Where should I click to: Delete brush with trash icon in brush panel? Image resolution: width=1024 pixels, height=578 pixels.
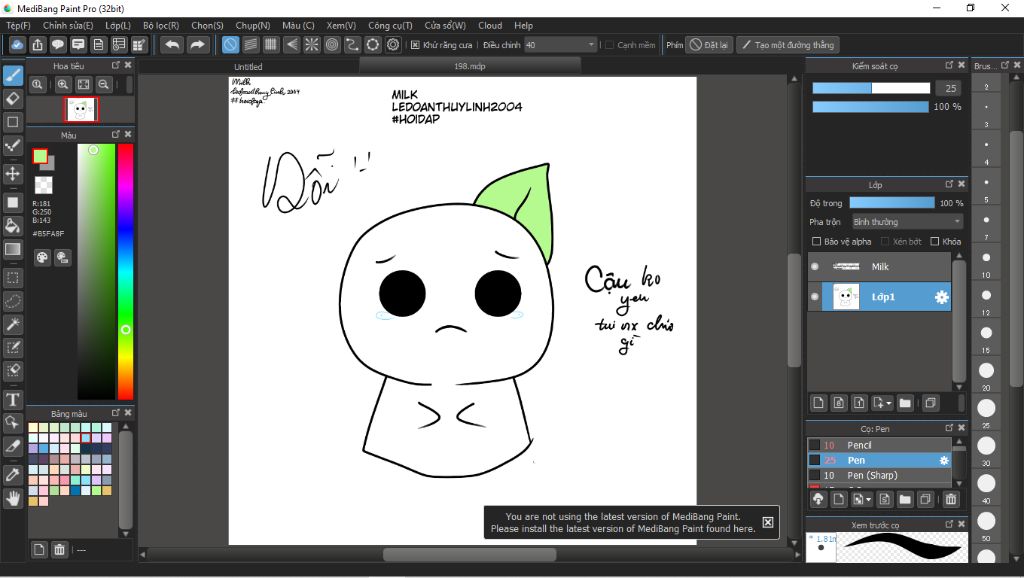pyautogui.click(x=951, y=499)
